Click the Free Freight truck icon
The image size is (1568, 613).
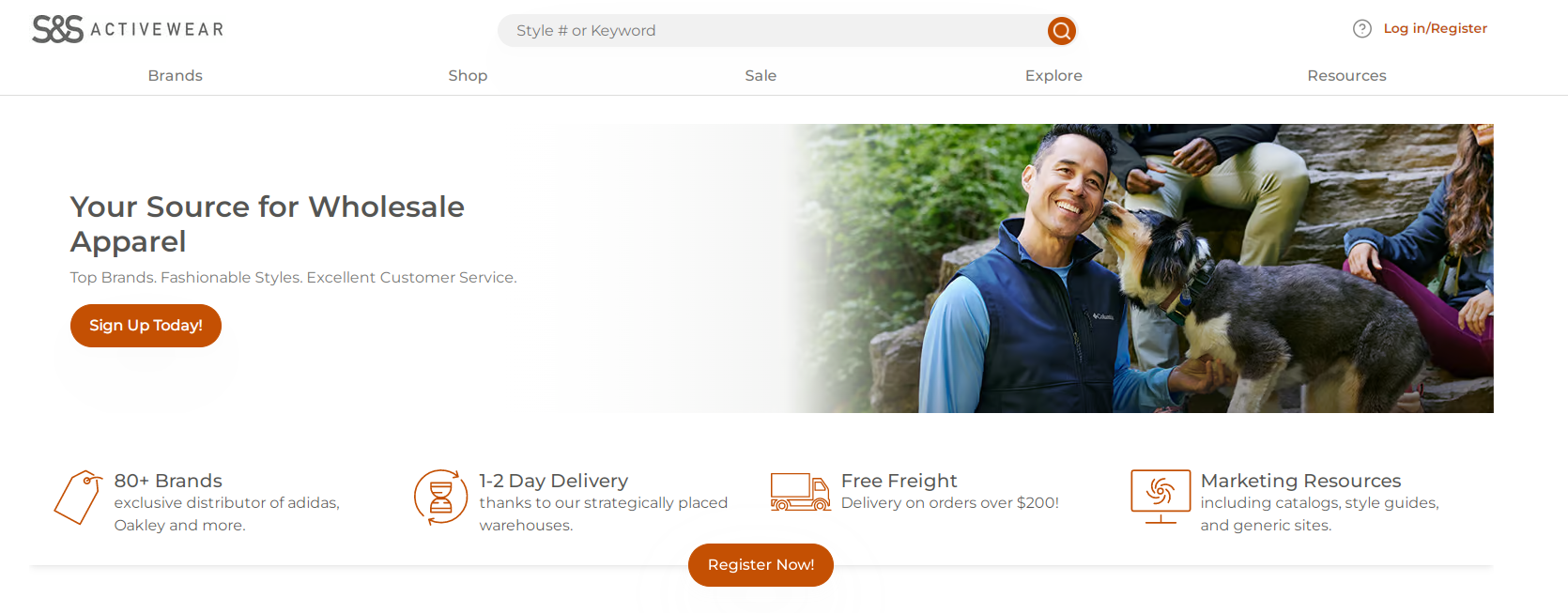coord(800,492)
